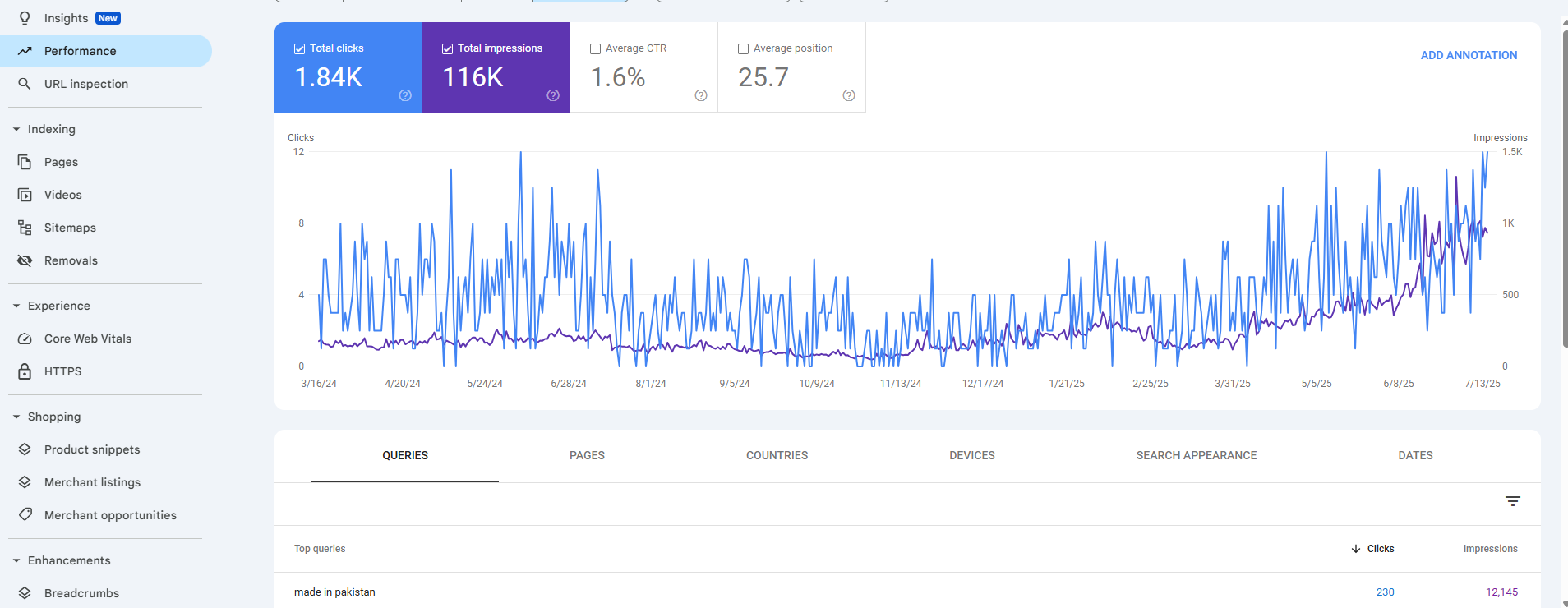1568x608 pixels.
Task: Enable the Average position checkbox
Action: coord(744,48)
